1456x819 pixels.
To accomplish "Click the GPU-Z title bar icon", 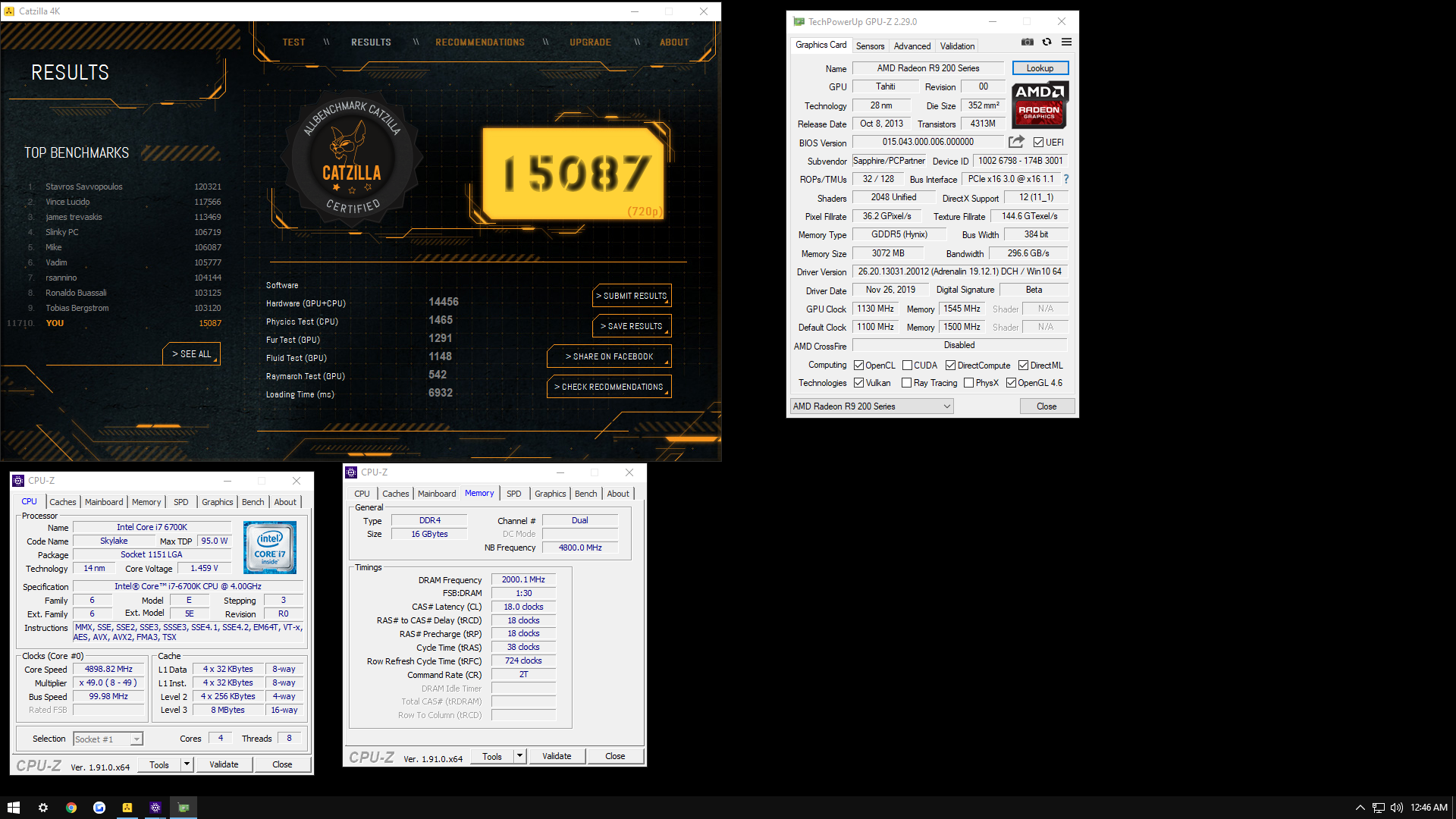I will (799, 22).
